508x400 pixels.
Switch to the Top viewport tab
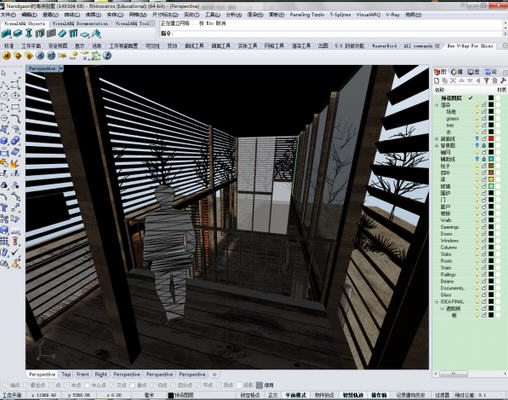pyautogui.click(x=66, y=374)
